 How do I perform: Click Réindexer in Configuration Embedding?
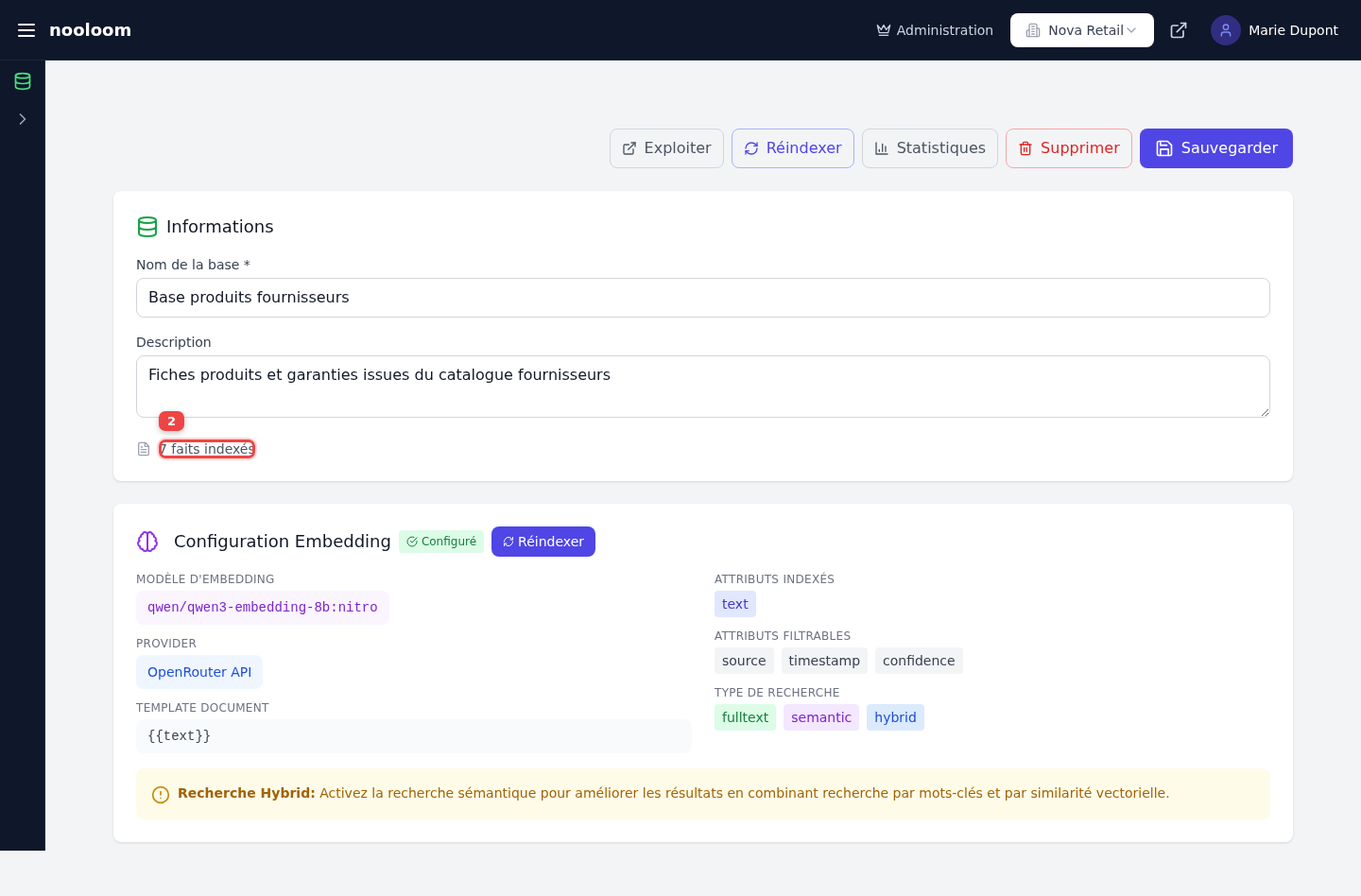click(x=543, y=542)
